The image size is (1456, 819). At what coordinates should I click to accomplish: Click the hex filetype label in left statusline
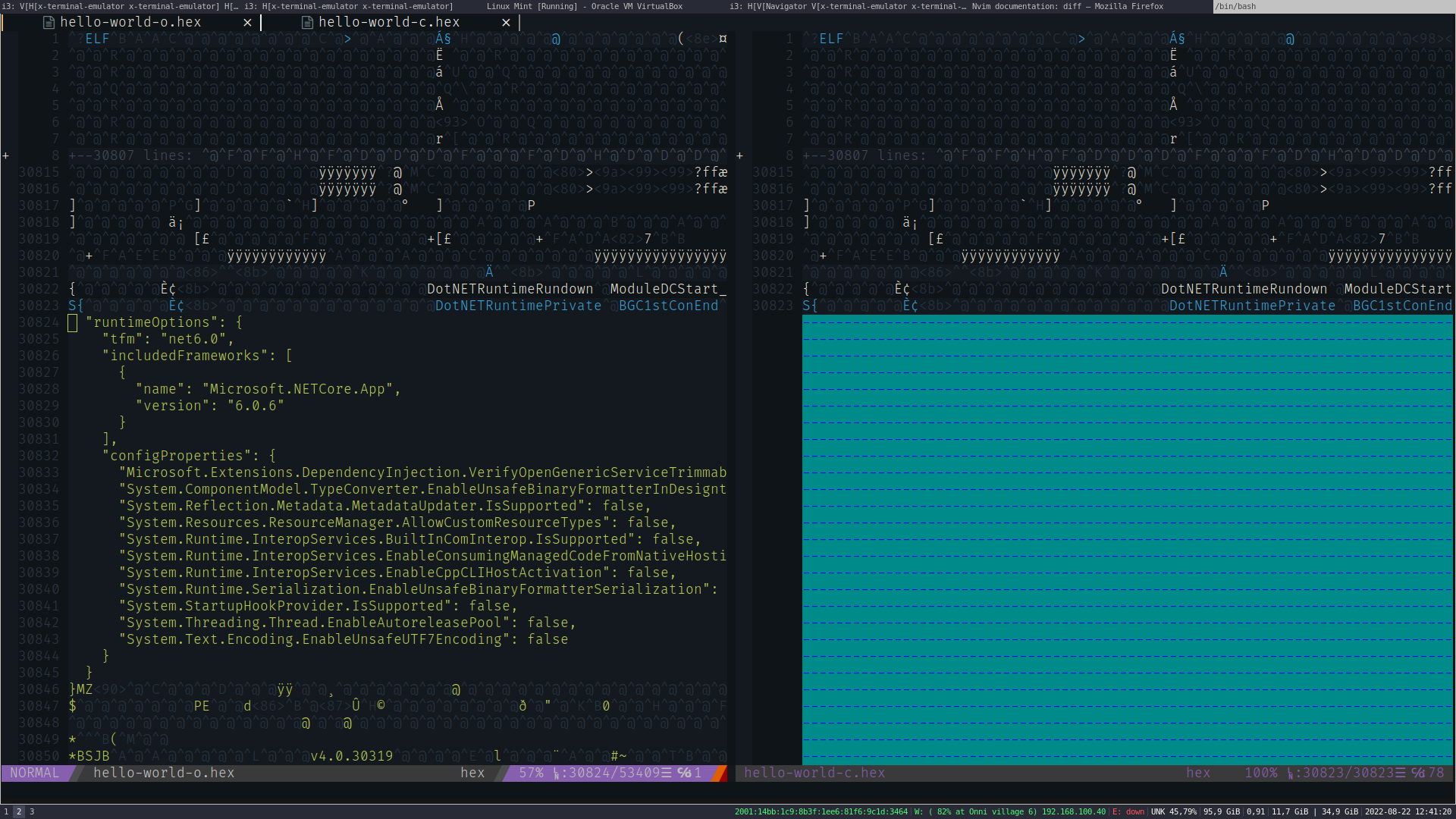point(472,773)
